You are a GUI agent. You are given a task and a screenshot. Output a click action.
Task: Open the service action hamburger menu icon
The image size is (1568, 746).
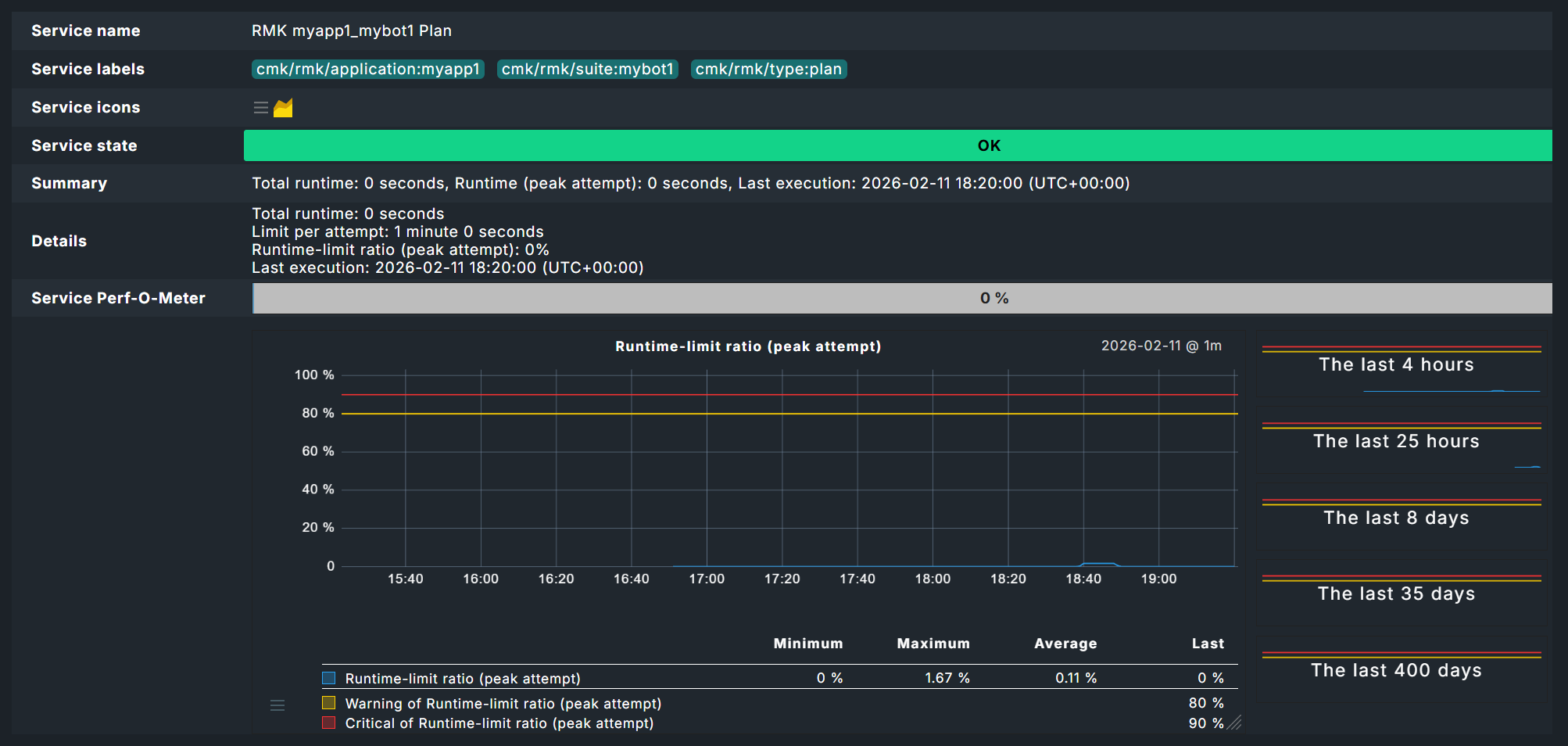coord(260,108)
